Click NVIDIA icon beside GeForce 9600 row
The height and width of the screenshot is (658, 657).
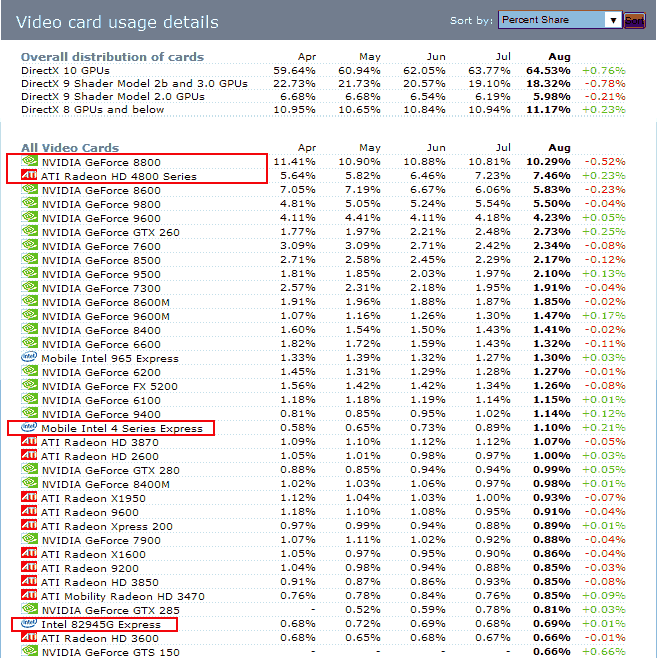(x=29, y=217)
